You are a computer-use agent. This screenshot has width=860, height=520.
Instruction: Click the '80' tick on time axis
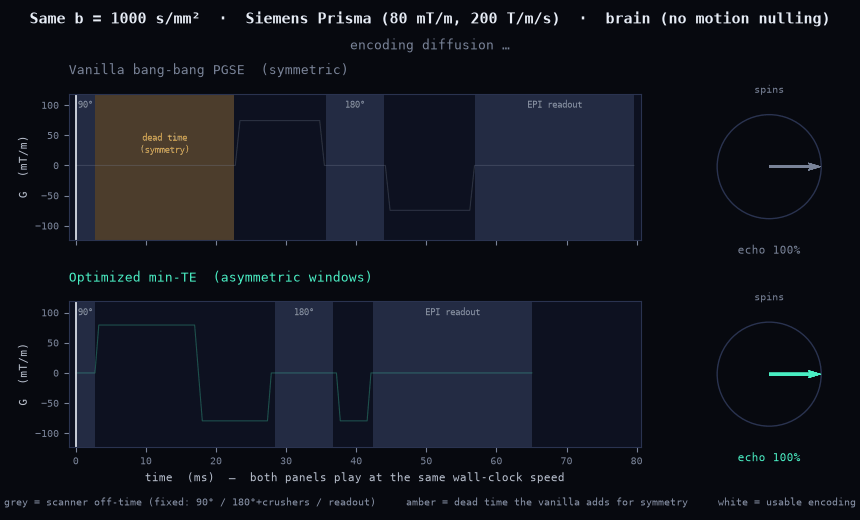[x=636, y=461]
